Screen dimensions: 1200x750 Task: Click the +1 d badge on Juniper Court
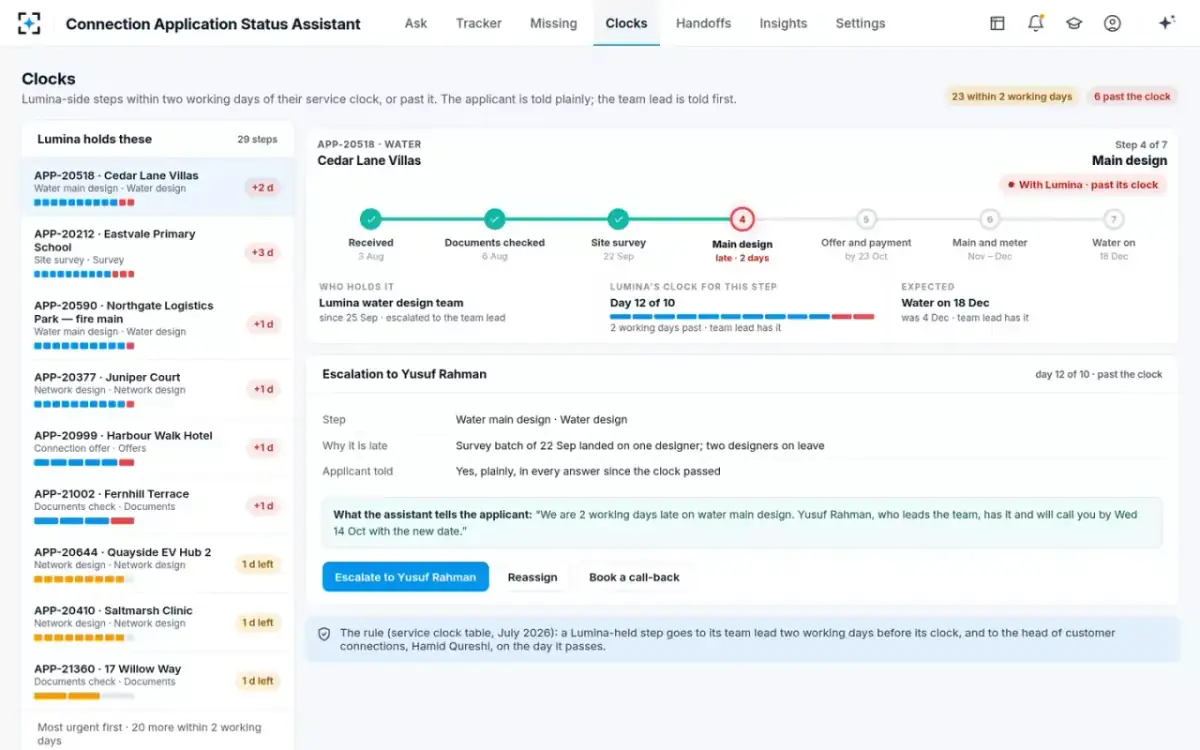pos(263,389)
